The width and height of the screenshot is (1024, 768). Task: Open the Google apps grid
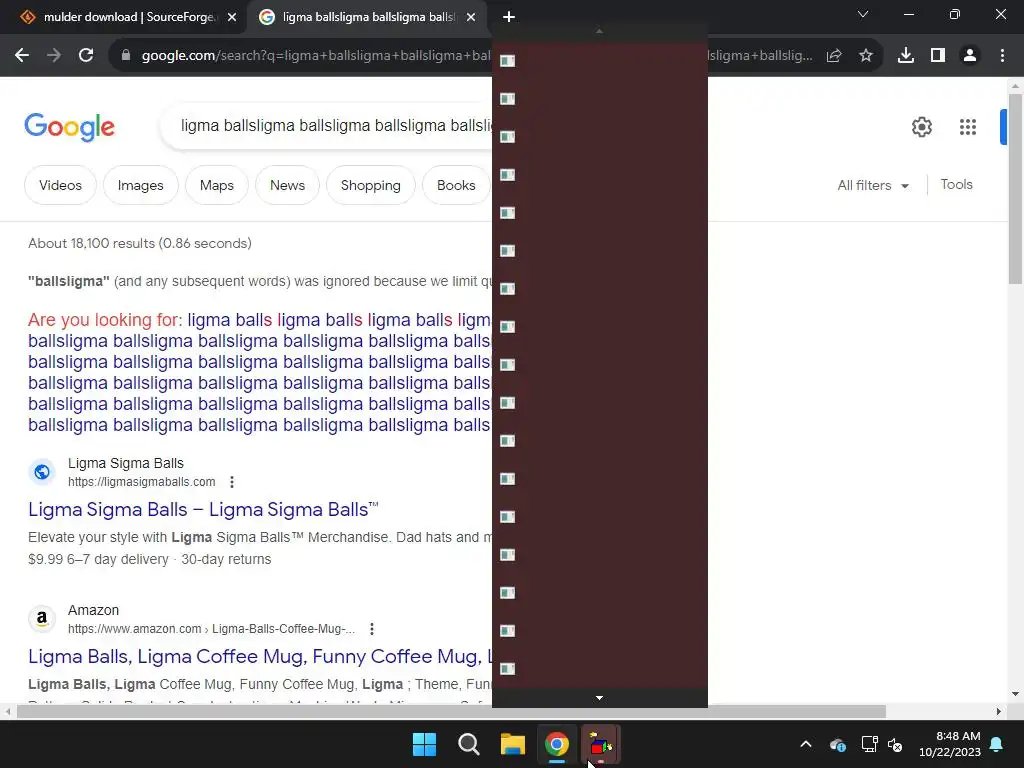pyautogui.click(x=968, y=127)
